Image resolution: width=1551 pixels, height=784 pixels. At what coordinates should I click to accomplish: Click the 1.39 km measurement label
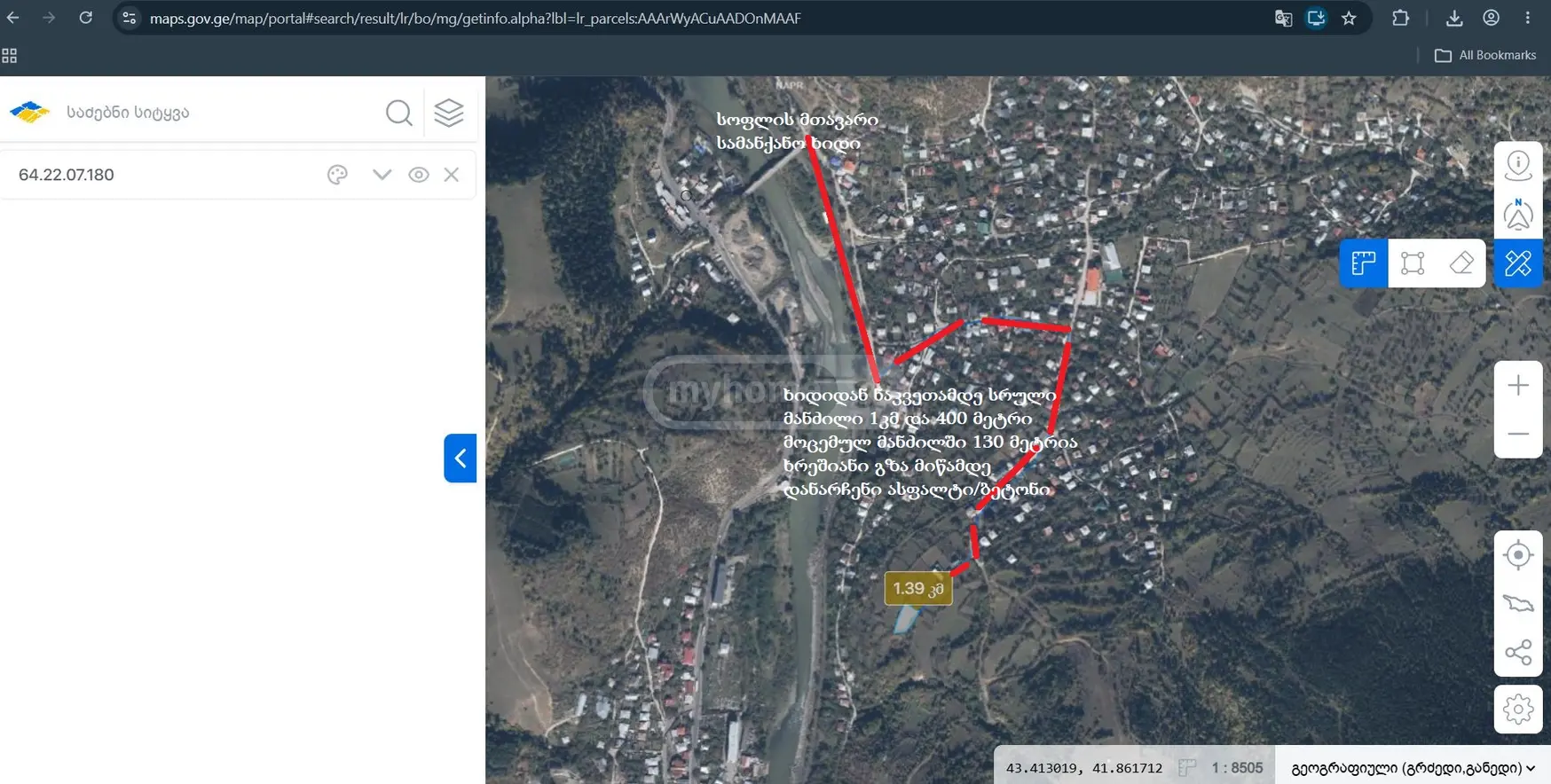[918, 589]
